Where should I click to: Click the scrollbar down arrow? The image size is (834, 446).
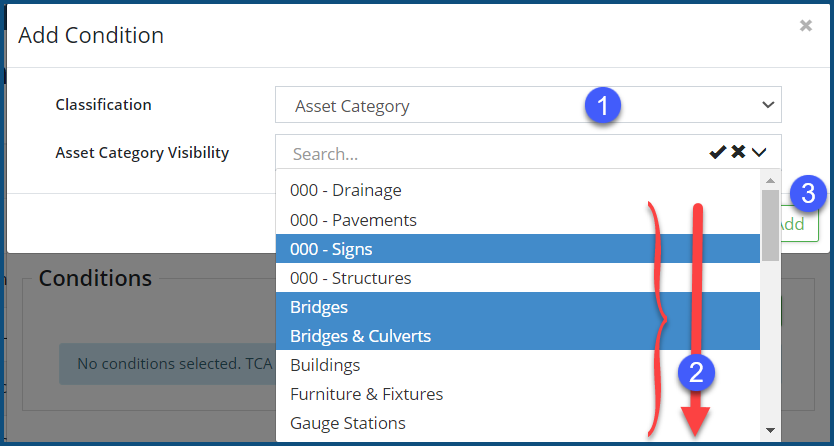(x=770, y=430)
